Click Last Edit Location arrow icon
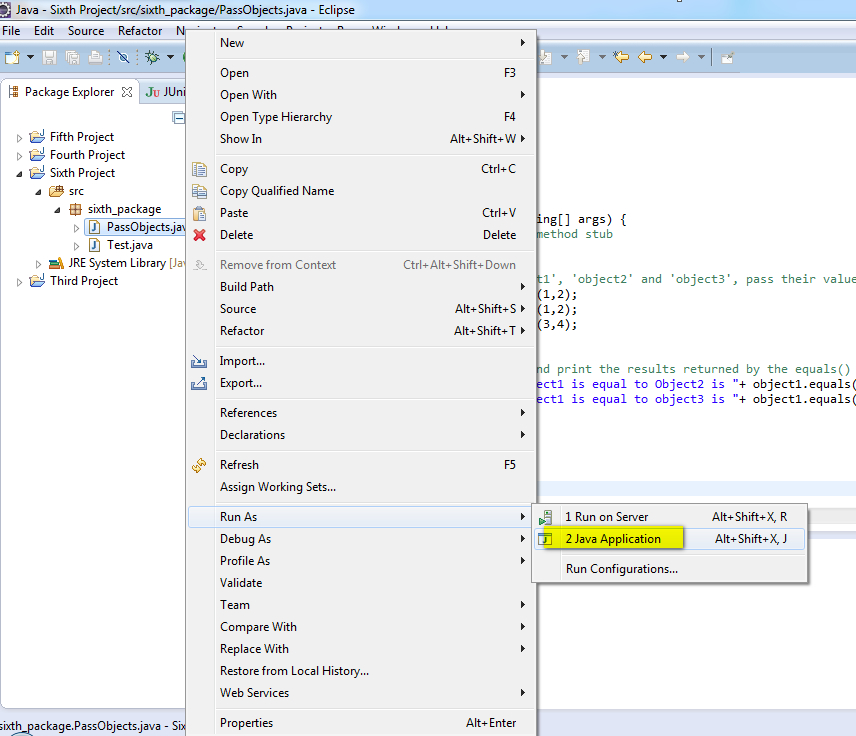 click(x=621, y=57)
